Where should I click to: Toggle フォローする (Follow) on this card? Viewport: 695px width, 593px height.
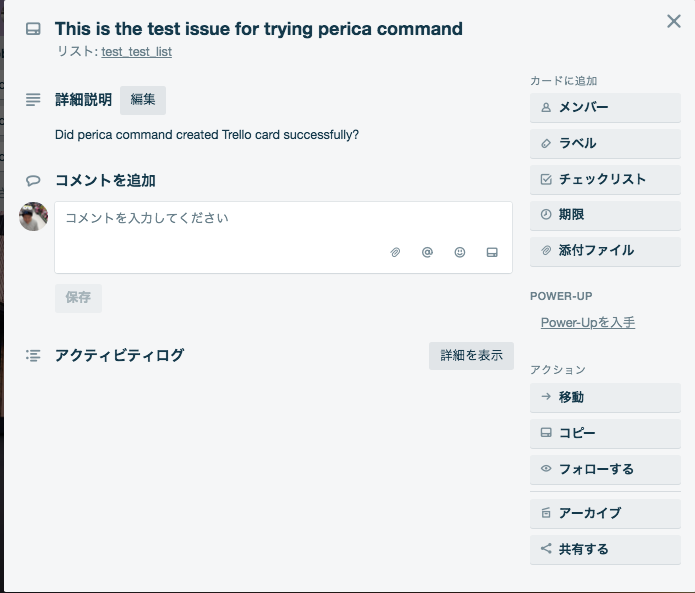tap(605, 469)
